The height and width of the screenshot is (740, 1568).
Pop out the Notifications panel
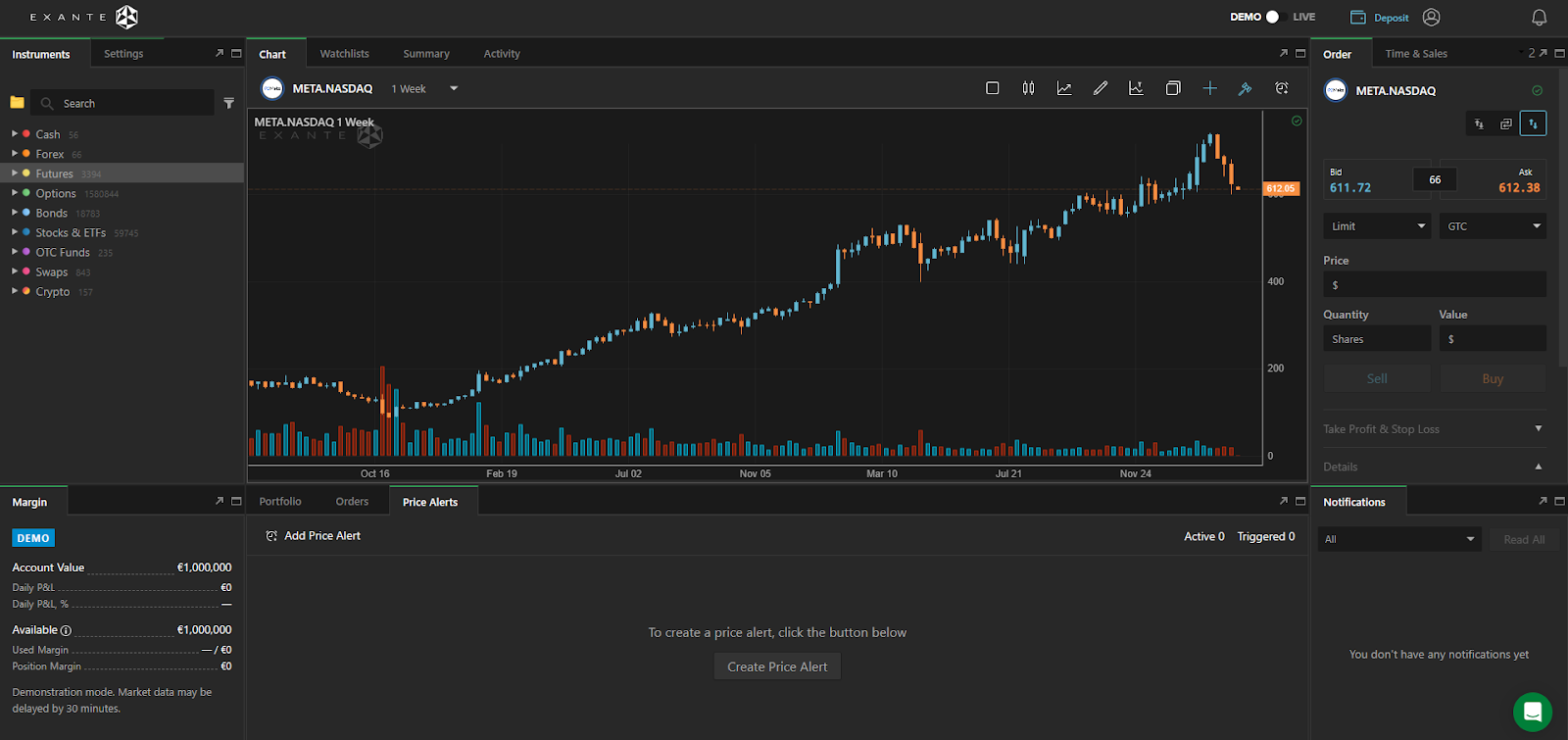point(1543,501)
